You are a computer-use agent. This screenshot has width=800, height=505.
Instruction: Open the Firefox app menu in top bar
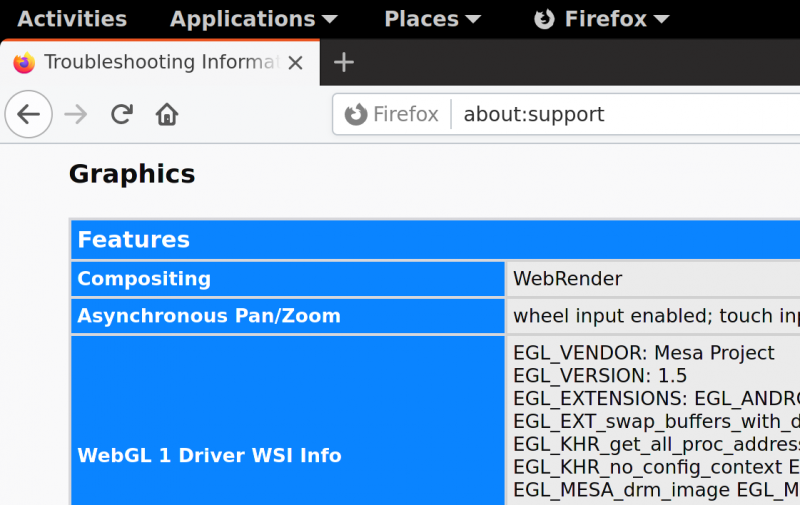point(601,19)
